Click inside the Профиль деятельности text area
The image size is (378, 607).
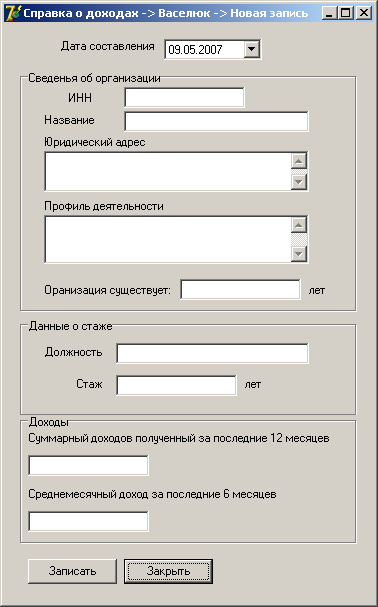168,239
